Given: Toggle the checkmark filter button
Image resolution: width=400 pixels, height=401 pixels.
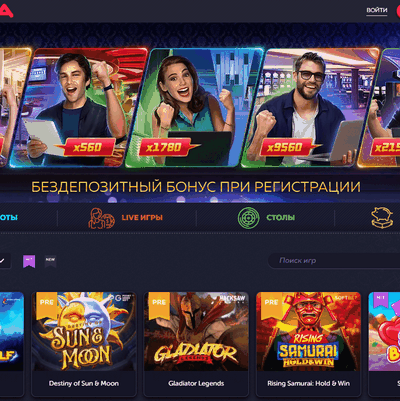Looking at the screenshot, I should 3,261.
